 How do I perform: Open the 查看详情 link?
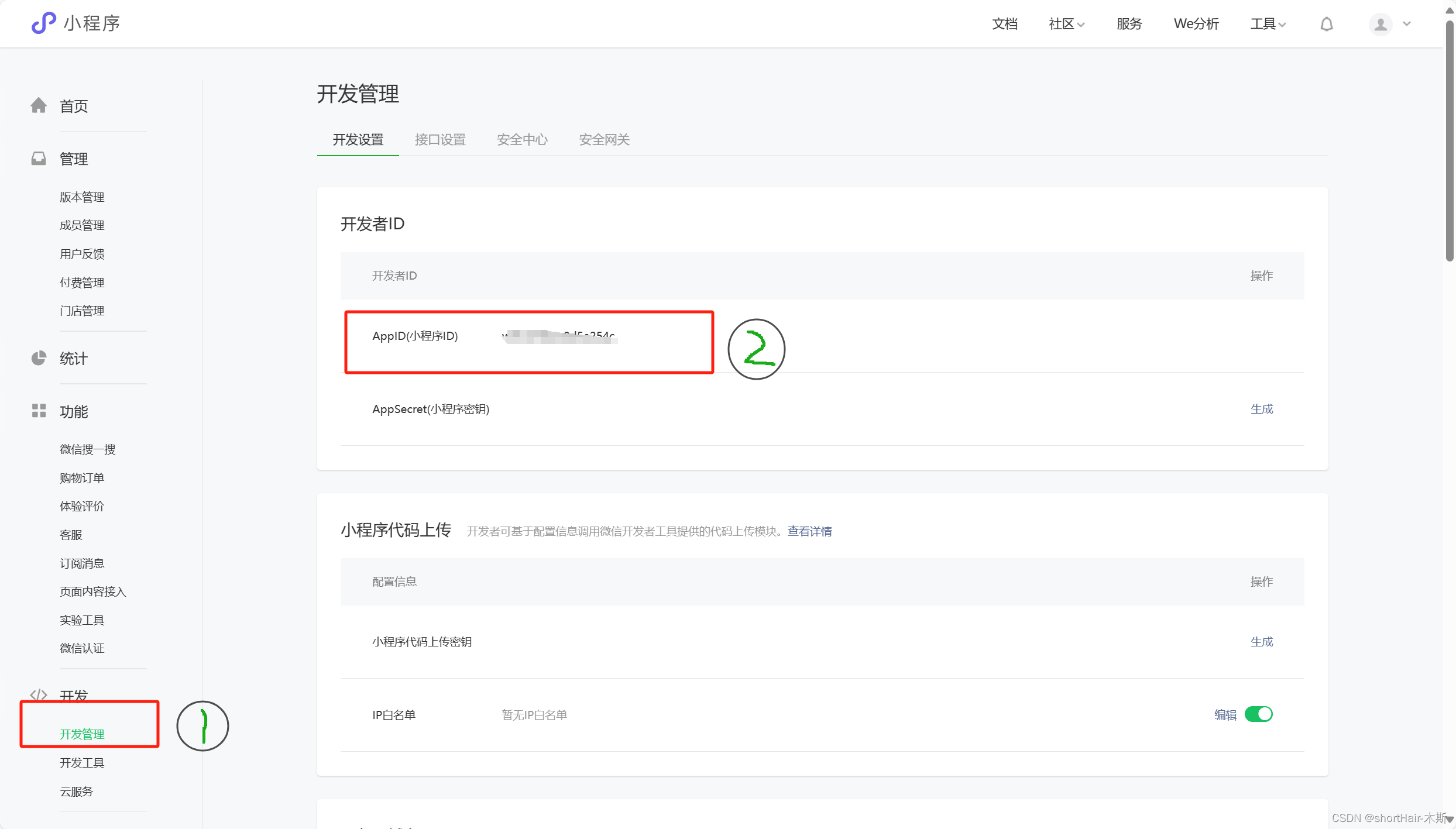809,531
